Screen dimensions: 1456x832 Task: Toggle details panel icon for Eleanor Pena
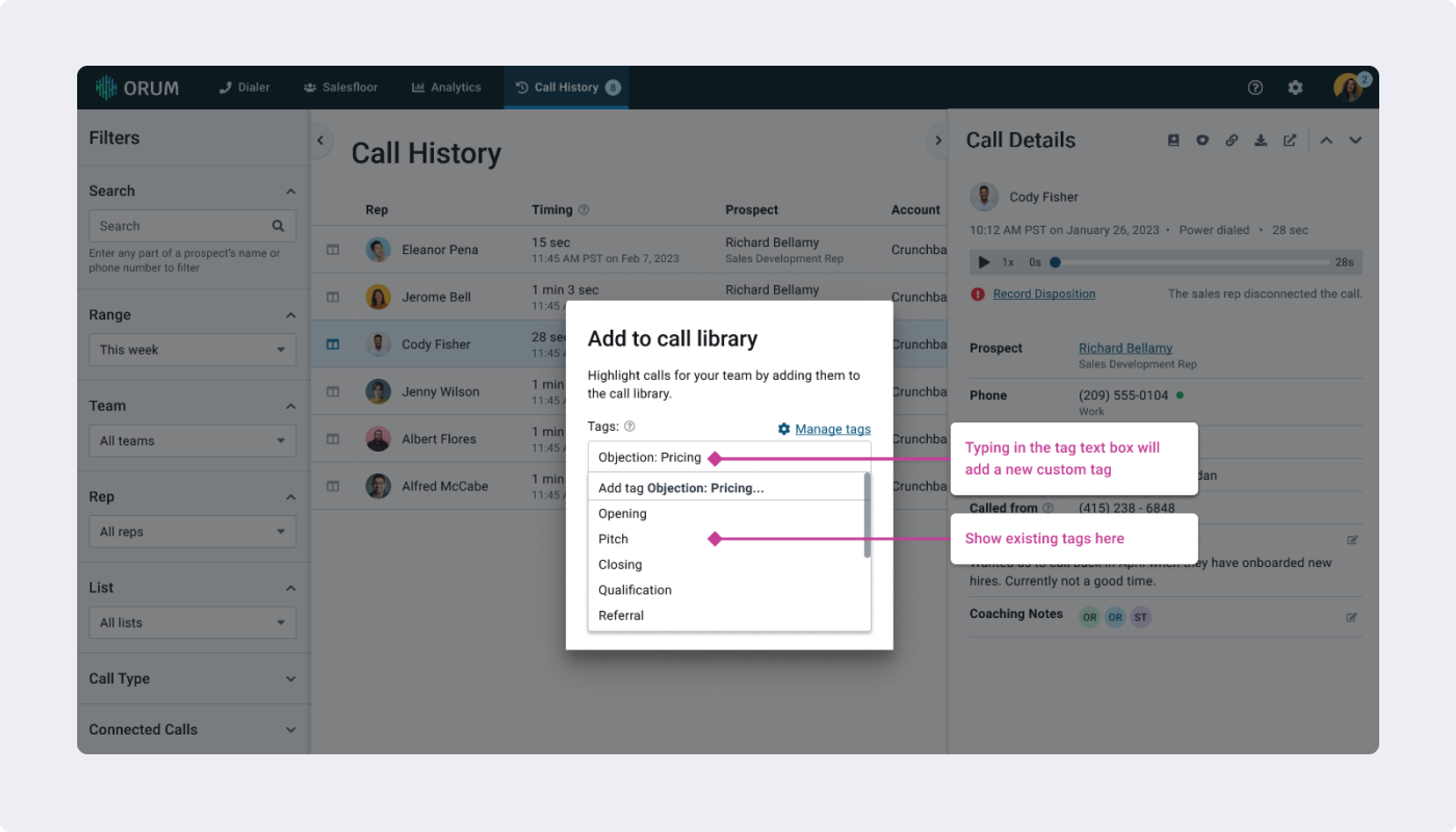pyautogui.click(x=333, y=250)
